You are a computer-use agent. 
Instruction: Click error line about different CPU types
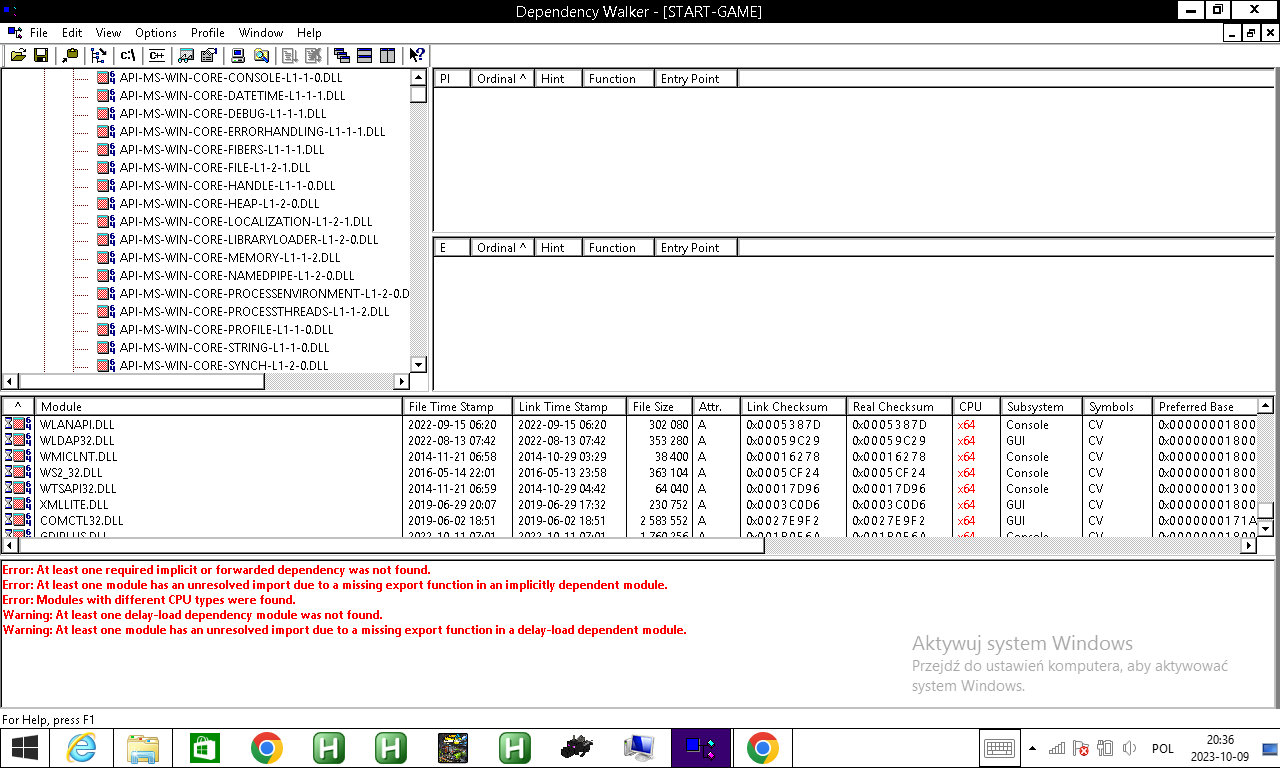click(149, 600)
